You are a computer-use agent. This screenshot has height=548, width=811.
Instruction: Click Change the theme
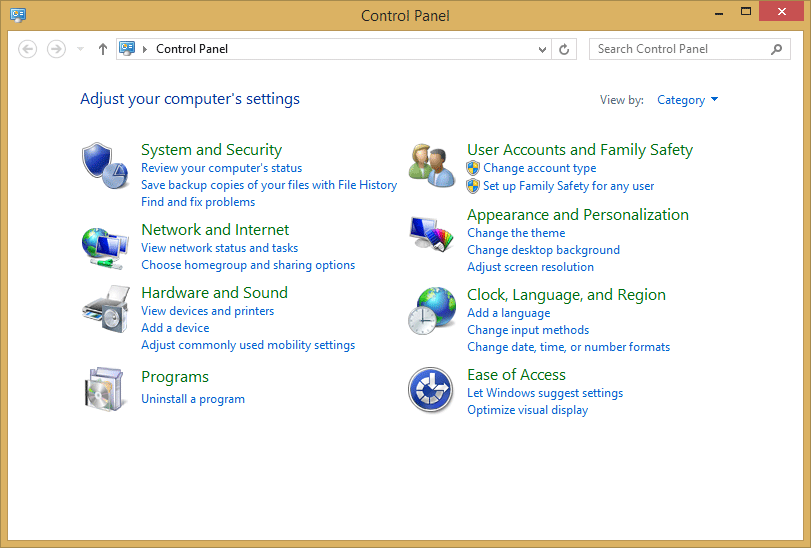tap(516, 233)
